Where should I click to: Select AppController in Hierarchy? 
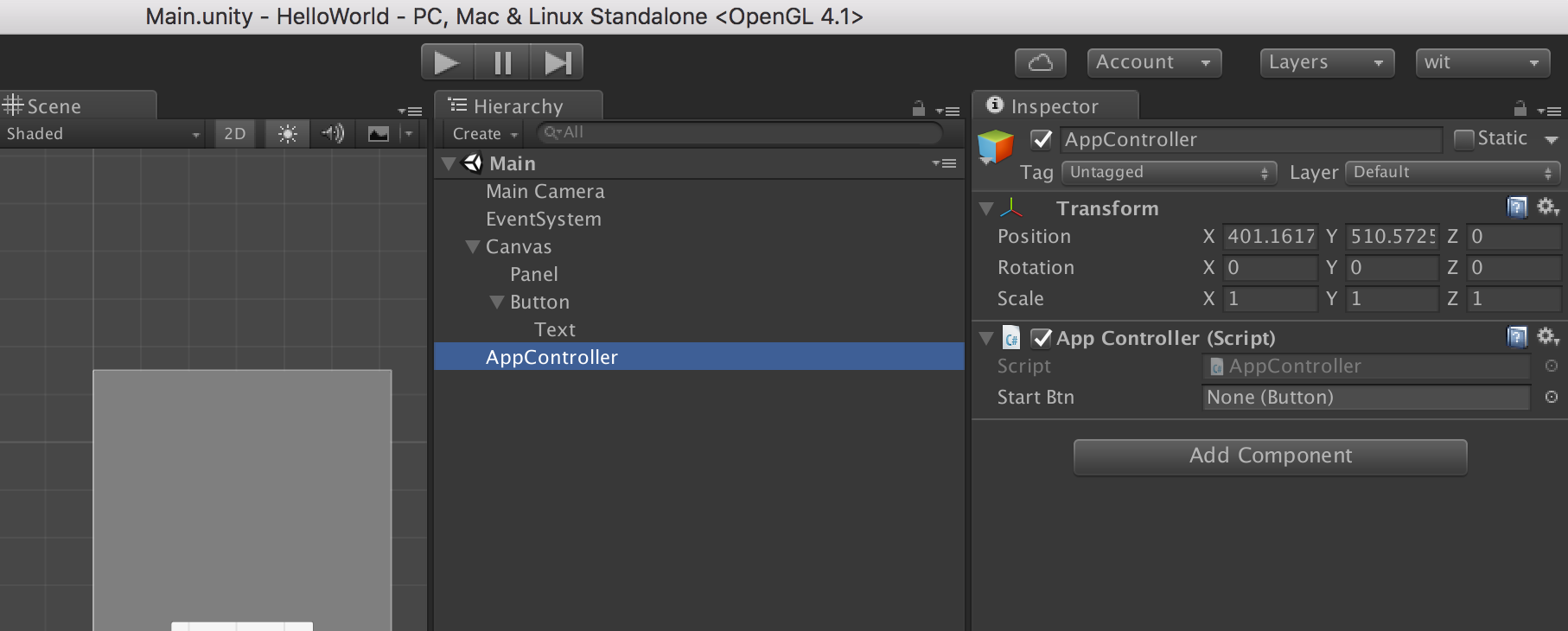[x=699, y=357]
